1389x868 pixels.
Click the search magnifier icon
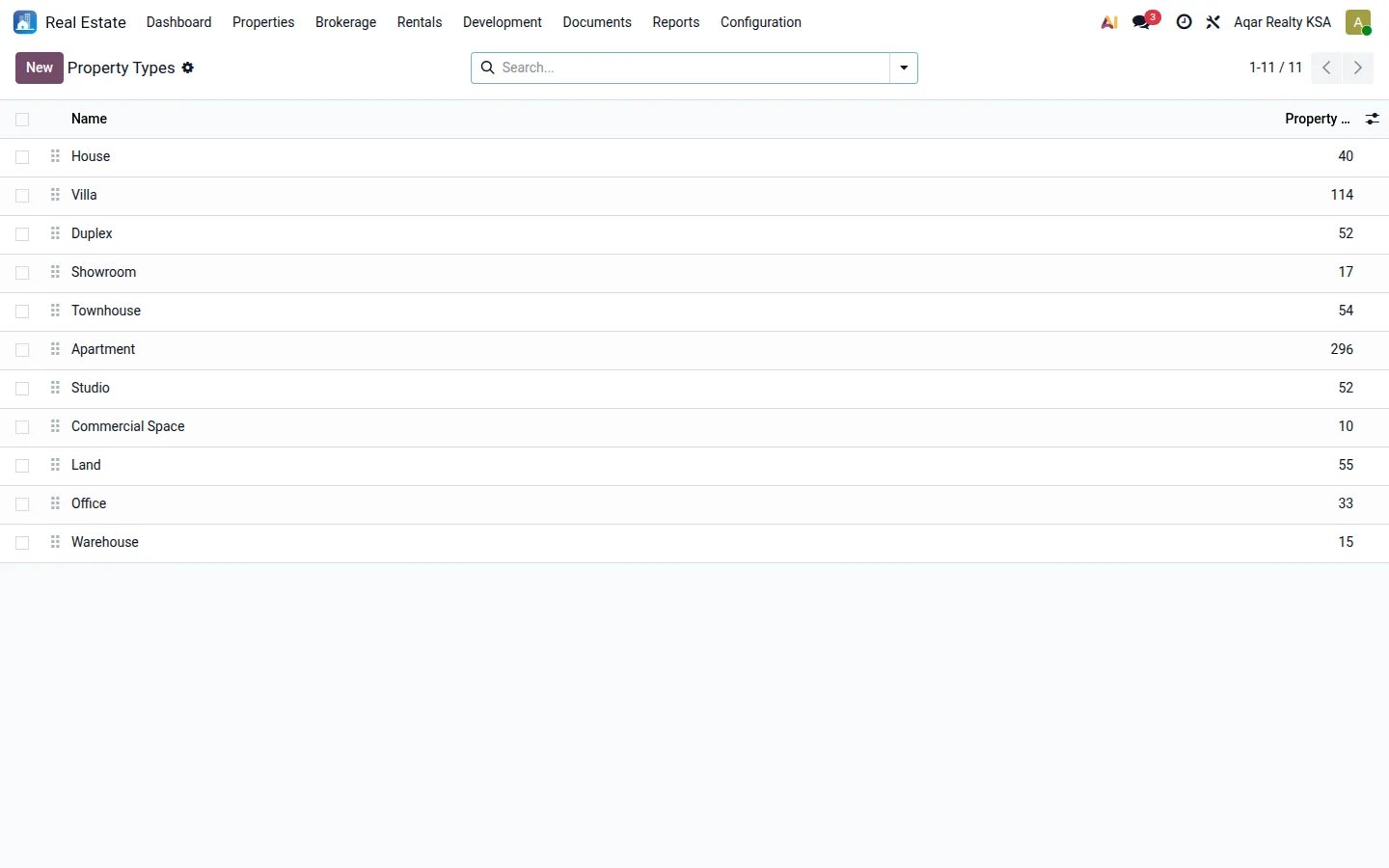(x=488, y=68)
